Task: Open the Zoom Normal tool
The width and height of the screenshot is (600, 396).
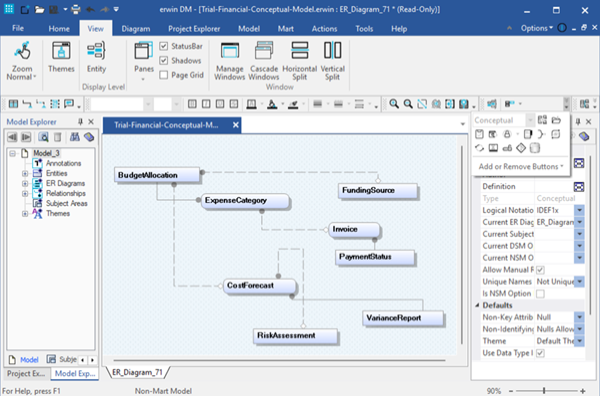Action: [x=21, y=61]
